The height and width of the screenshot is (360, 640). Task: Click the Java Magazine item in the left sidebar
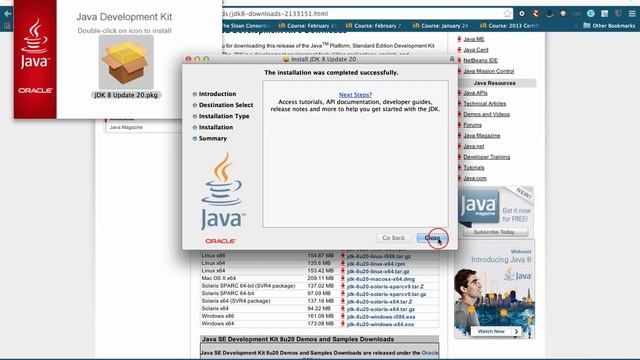click(x=126, y=127)
